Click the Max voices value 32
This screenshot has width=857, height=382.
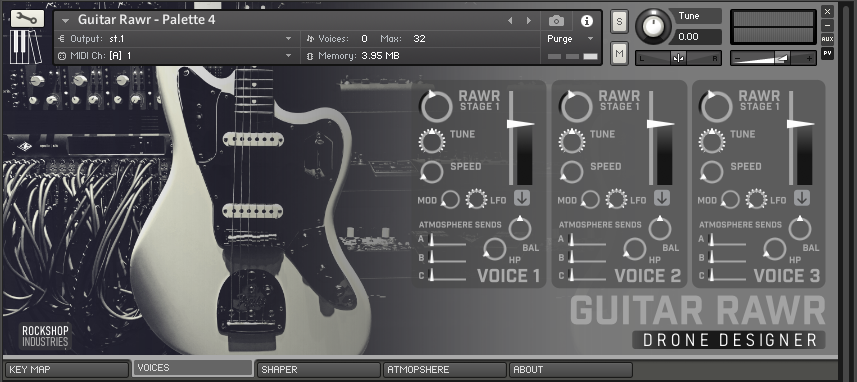click(419, 39)
